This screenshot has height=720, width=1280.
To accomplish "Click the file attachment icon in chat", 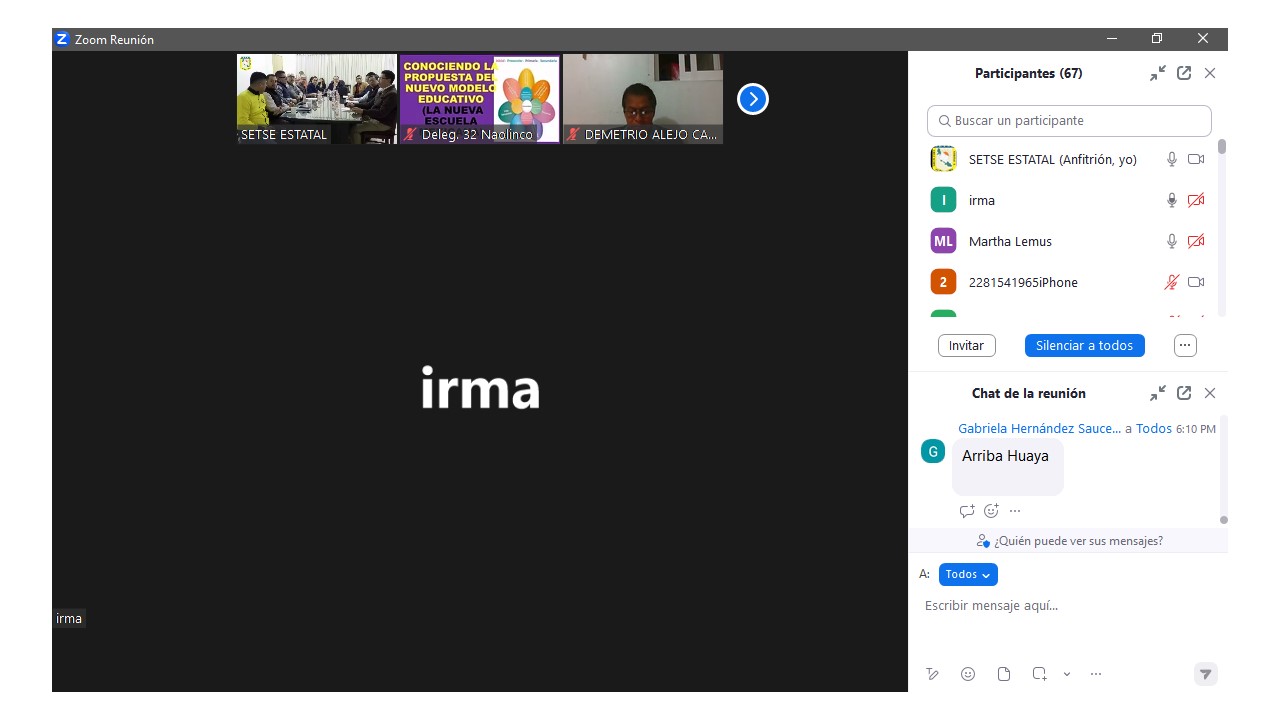I will [1004, 674].
